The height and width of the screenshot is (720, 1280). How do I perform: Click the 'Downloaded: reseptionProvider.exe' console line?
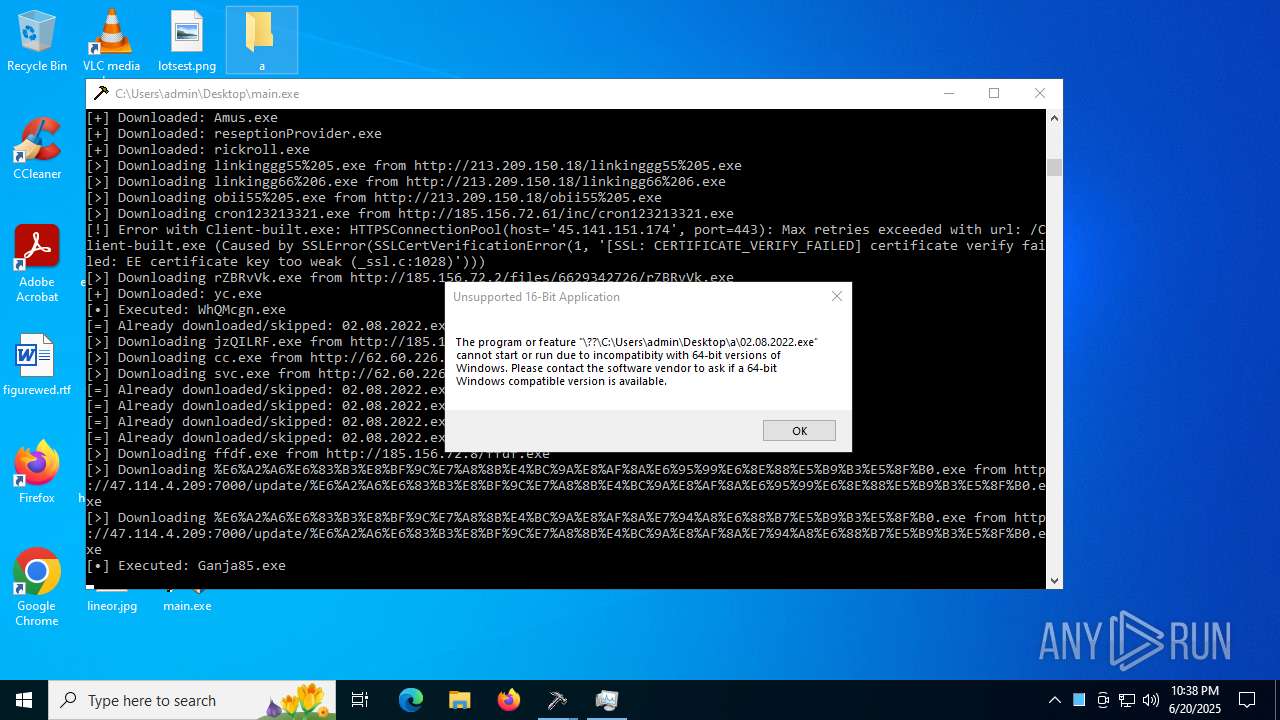(234, 133)
